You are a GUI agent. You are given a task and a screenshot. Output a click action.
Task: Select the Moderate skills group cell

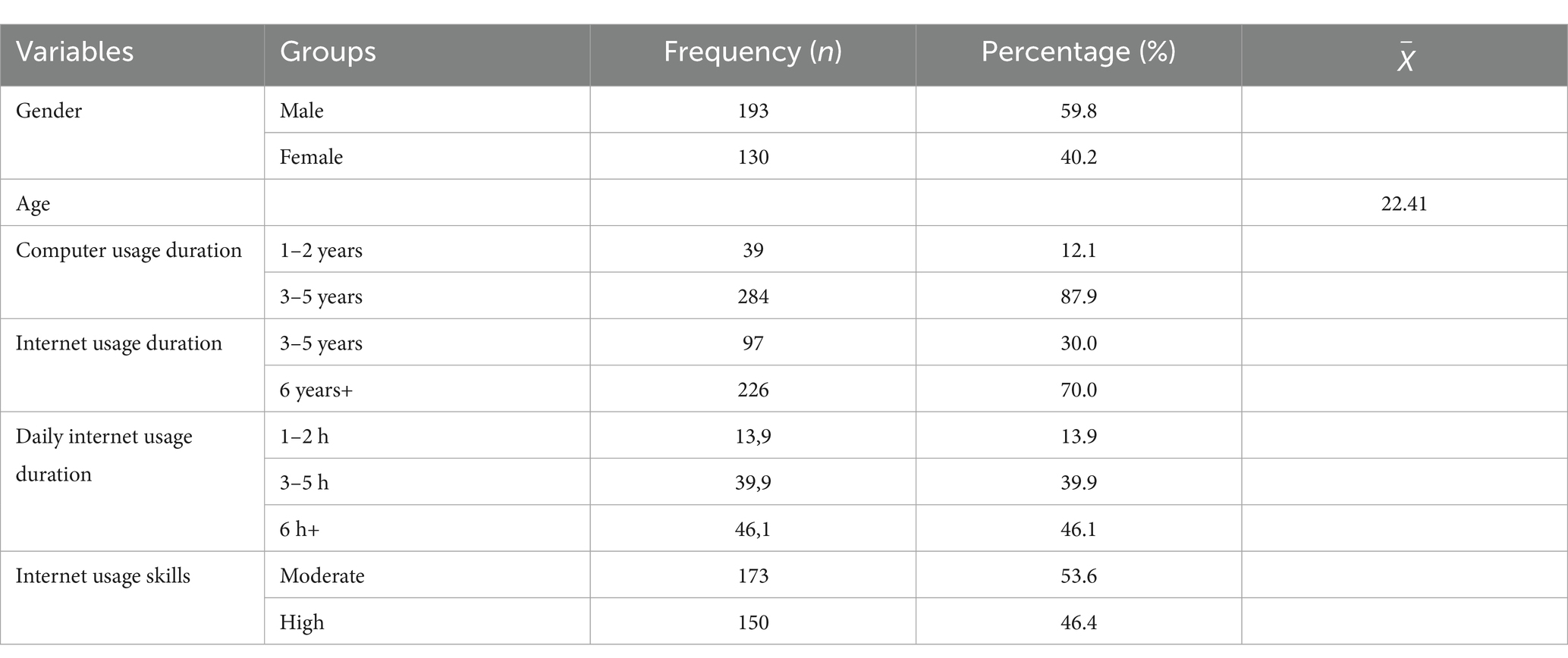[322, 575]
